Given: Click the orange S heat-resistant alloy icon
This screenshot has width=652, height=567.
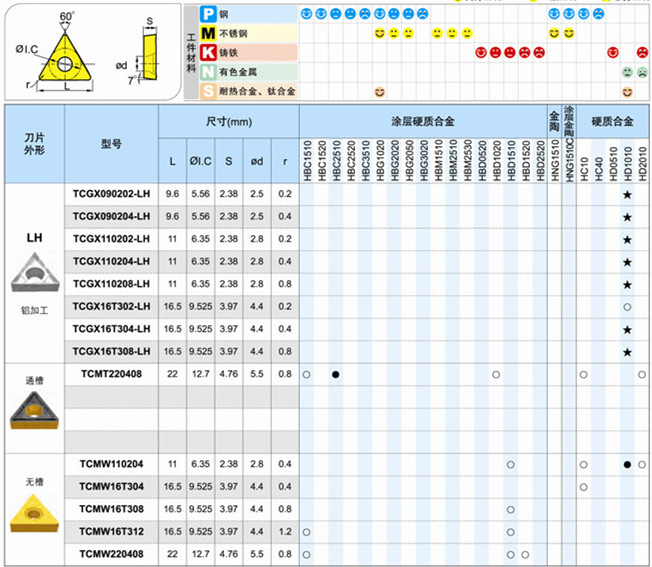Looking at the screenshot, I should click(208, 91).
